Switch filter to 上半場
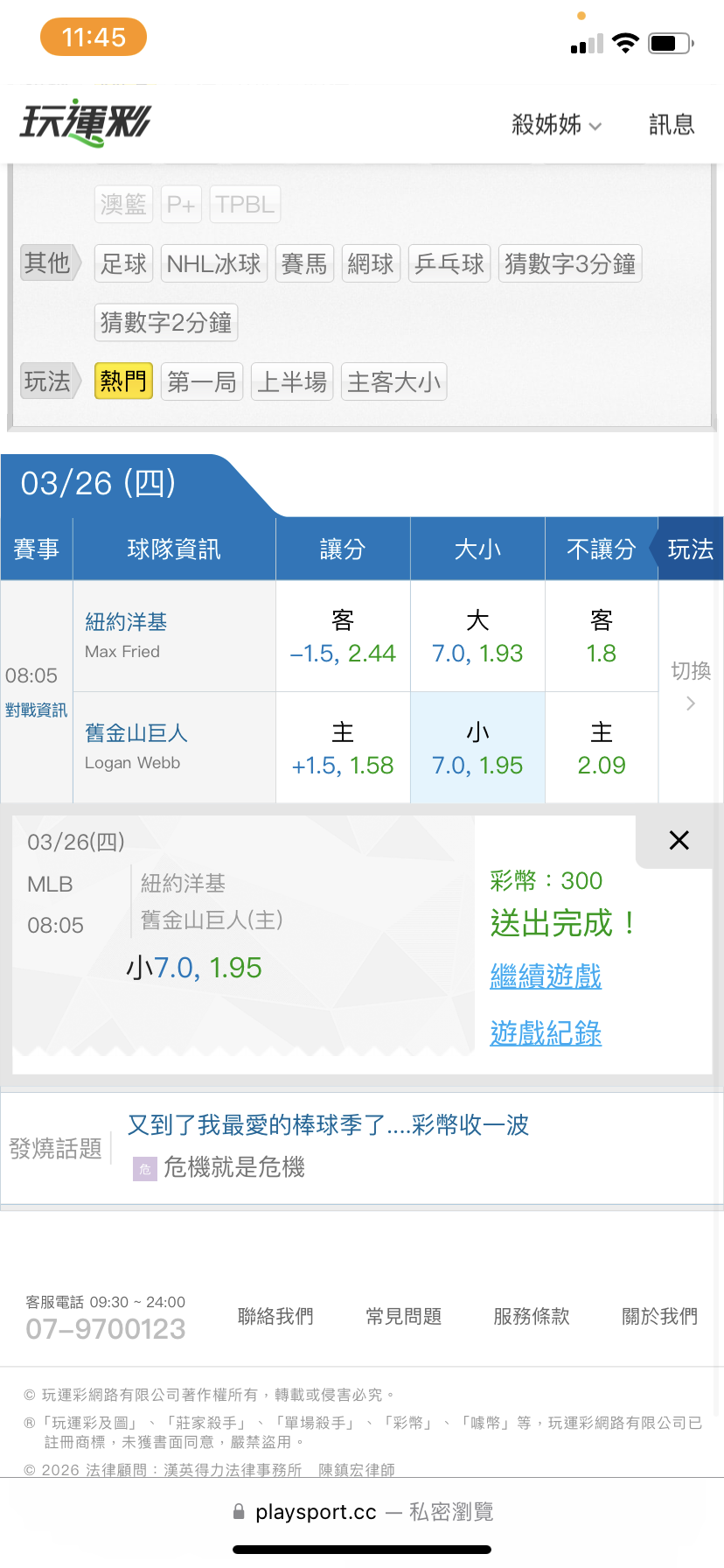Image resolution: width=724 pixels, height=1568 pixels. tap(292, 381)
